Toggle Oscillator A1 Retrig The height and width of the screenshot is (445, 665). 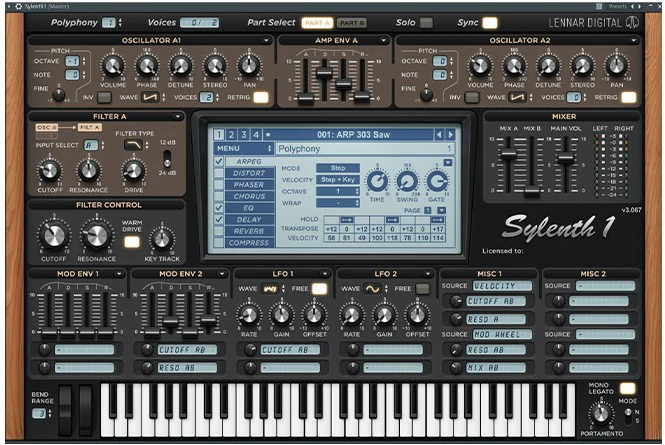coord(261,97)
